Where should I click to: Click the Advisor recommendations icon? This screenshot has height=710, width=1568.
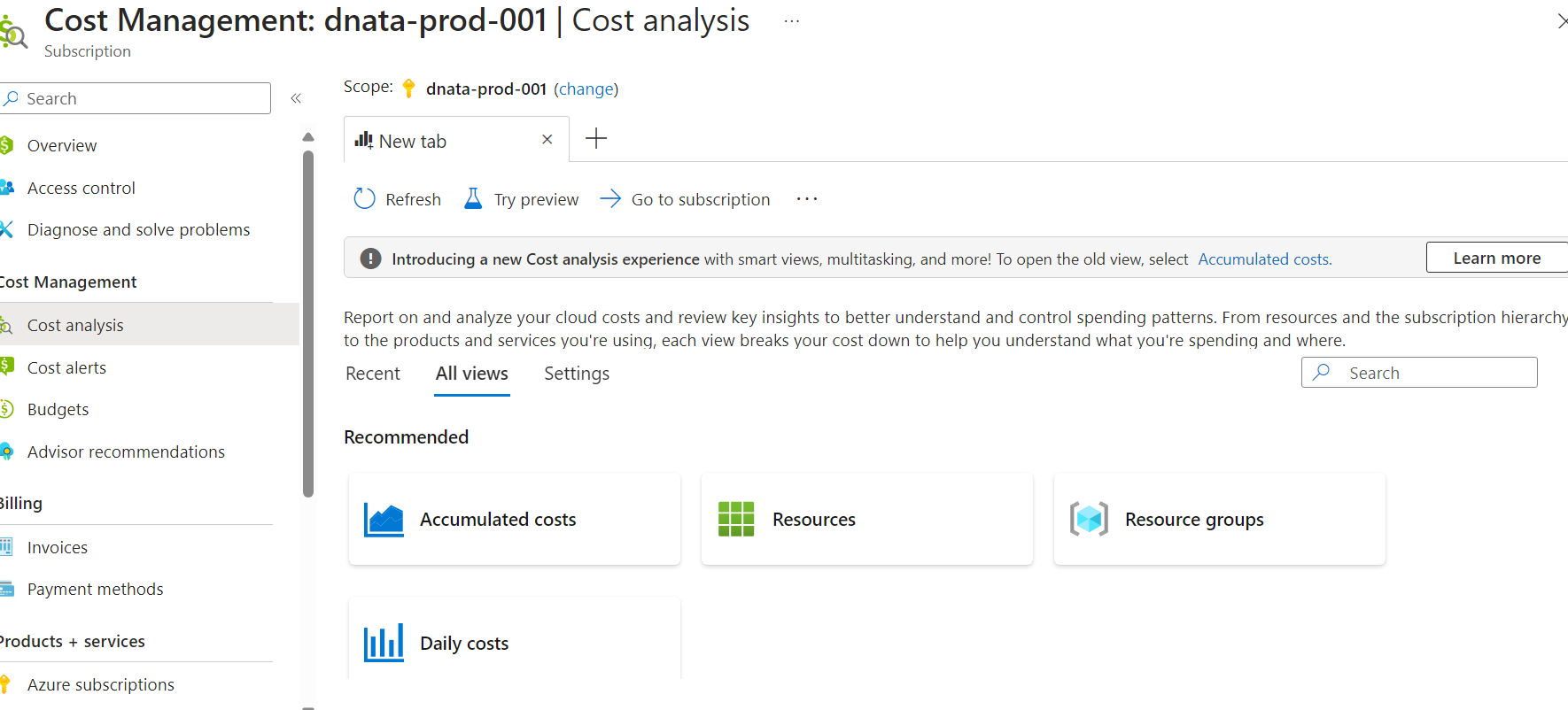tap(6, 451)
